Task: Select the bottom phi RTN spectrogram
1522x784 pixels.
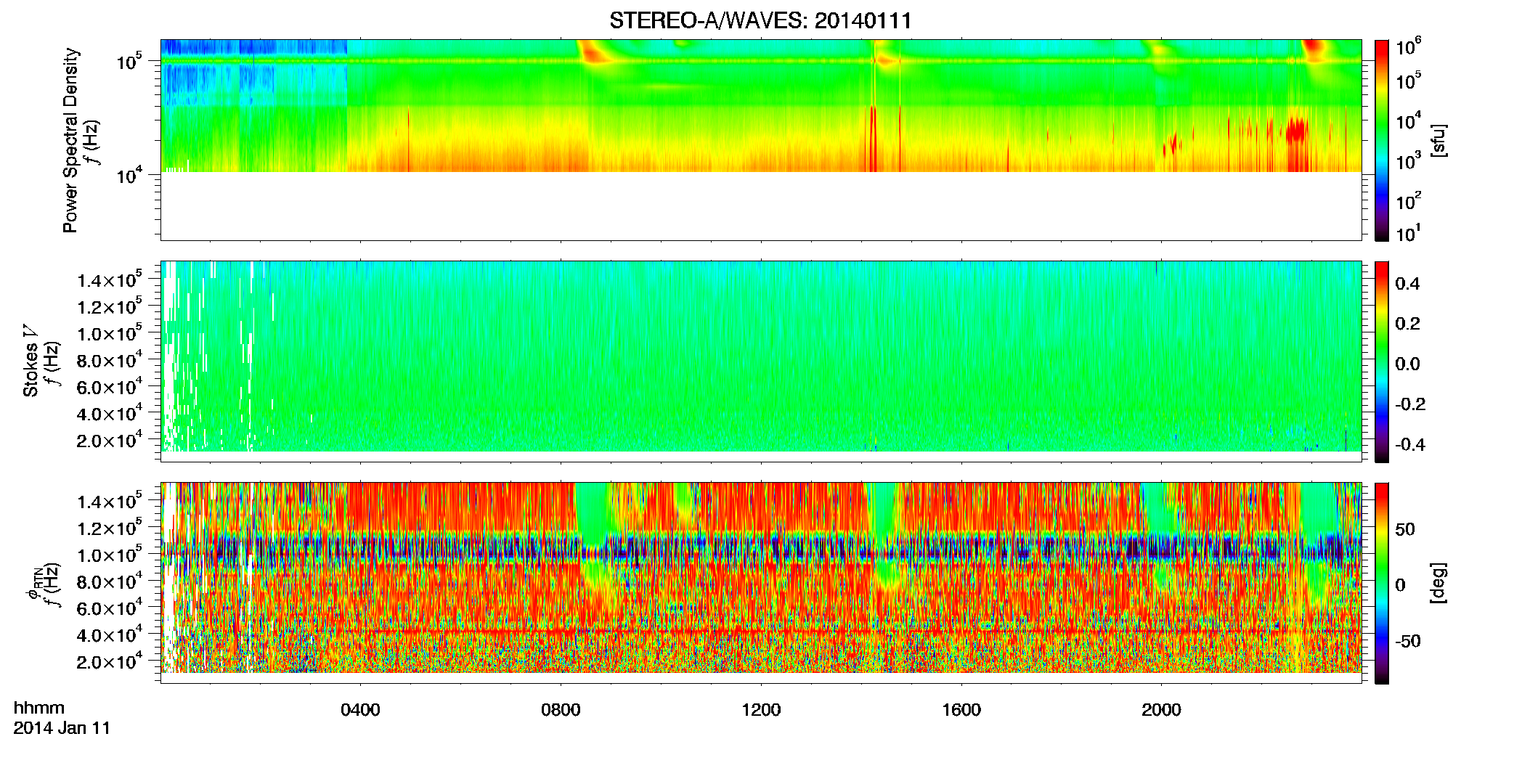Action: 761,582
